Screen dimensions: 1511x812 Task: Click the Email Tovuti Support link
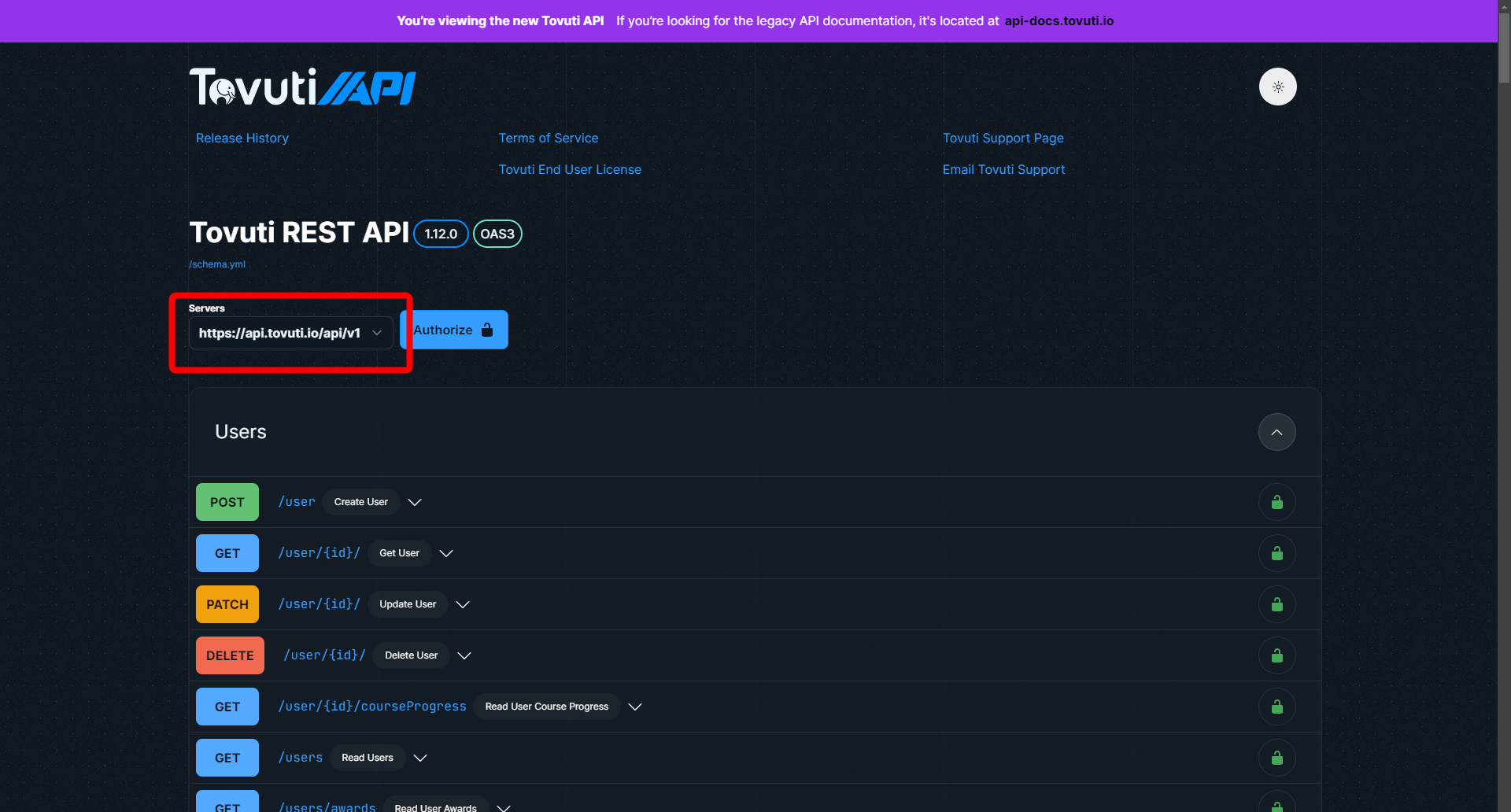1003,169
